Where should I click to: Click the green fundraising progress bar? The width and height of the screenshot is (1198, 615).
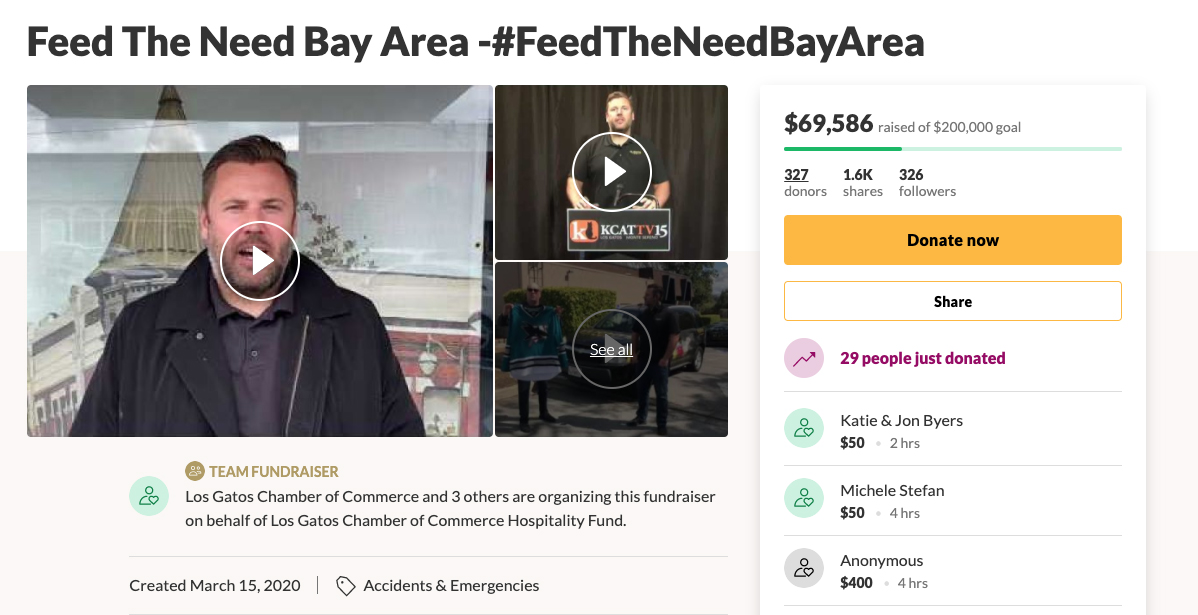(x=953, y=148)
